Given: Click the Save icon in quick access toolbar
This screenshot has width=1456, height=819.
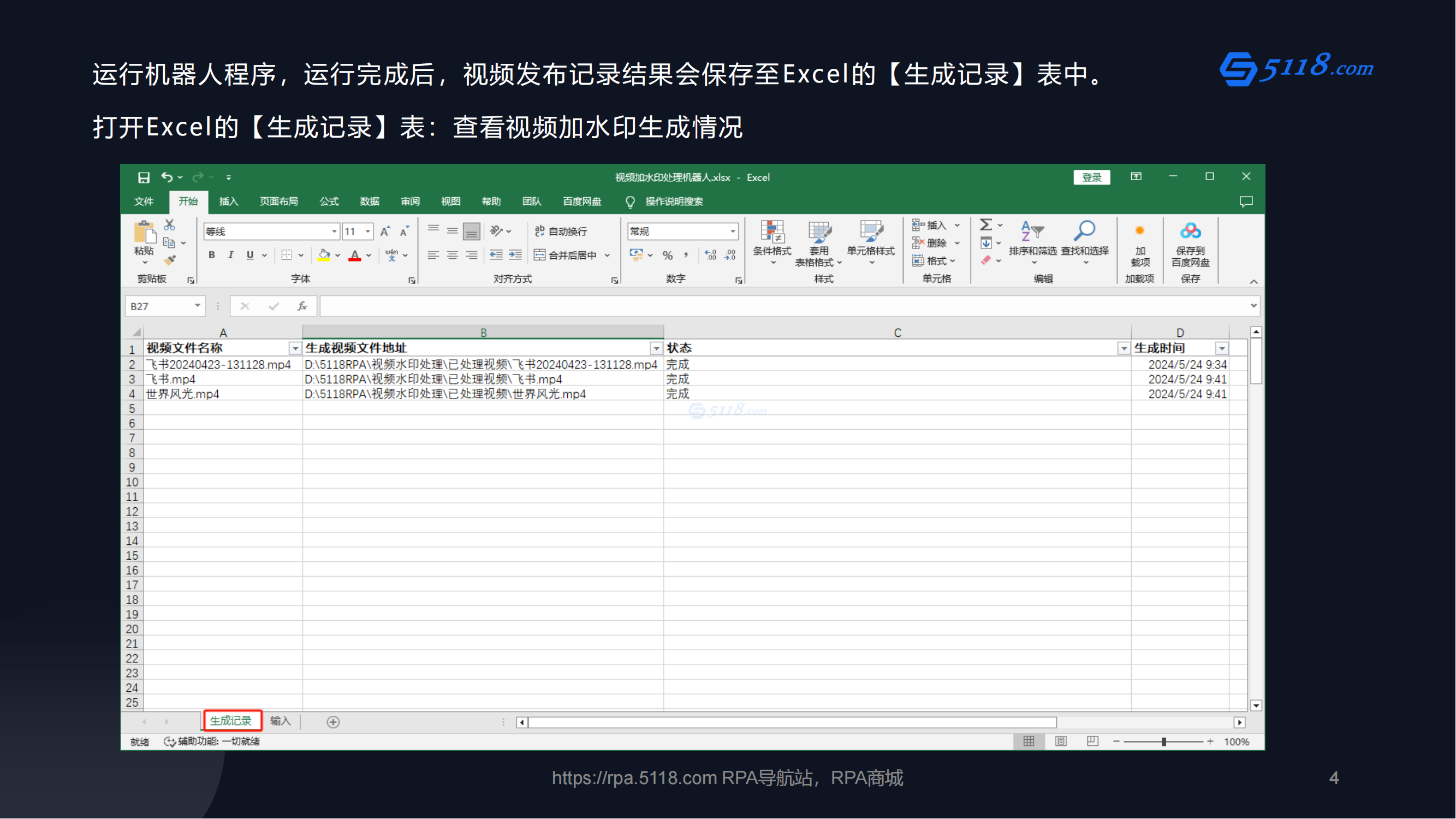Looking at the screenshot, I should click(144, 177).
